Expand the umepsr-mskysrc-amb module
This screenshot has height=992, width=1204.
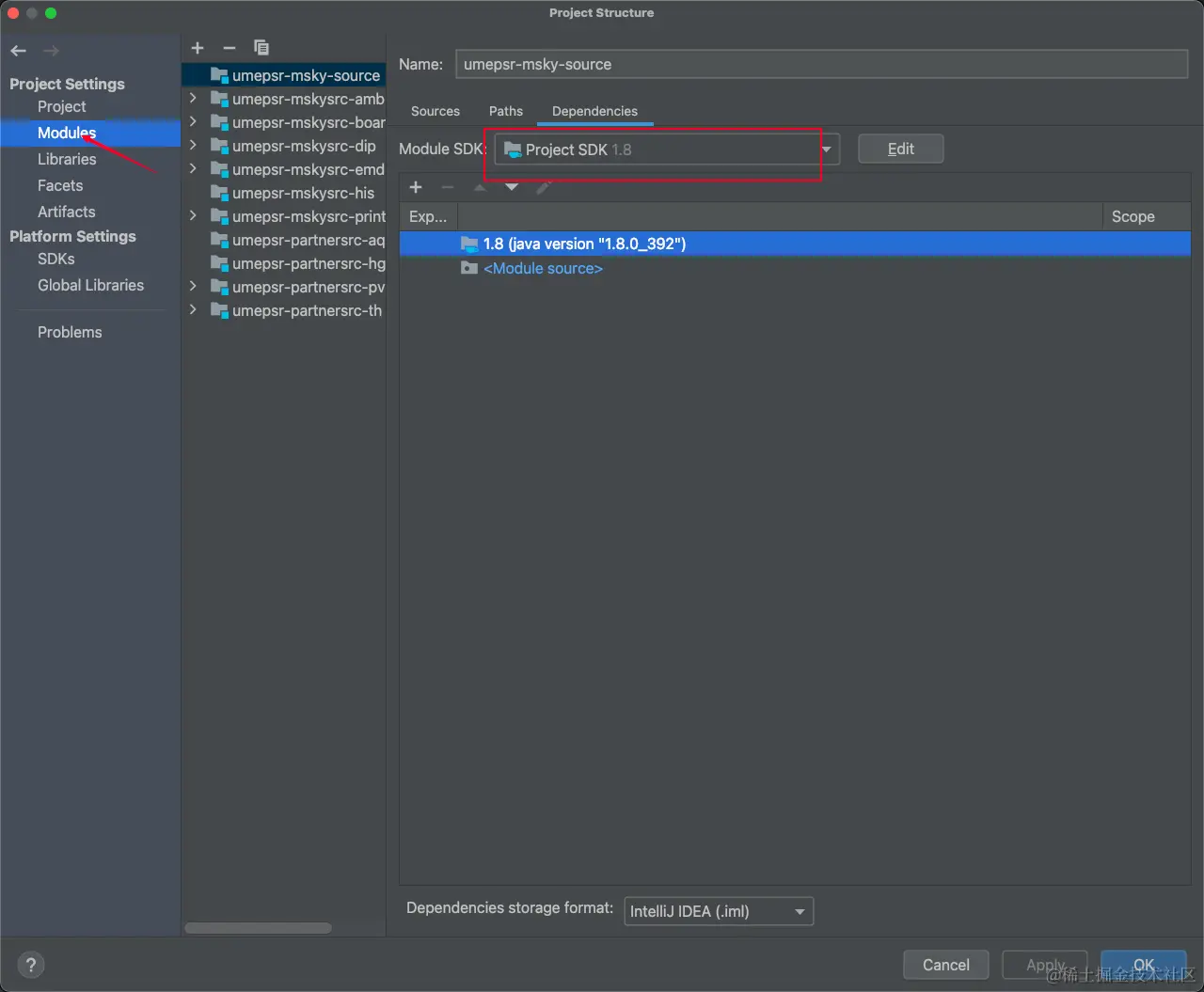point(193,98)
